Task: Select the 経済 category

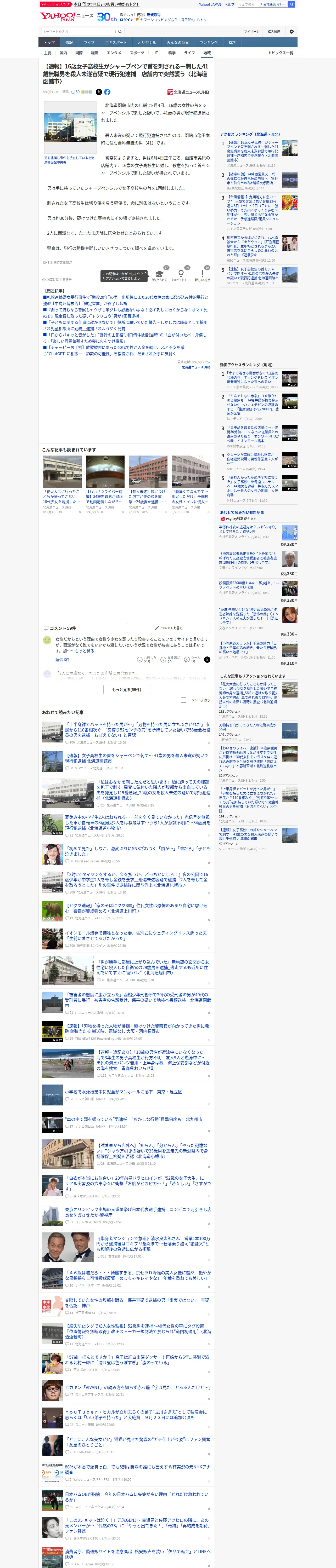Action: tap(94, 53)
